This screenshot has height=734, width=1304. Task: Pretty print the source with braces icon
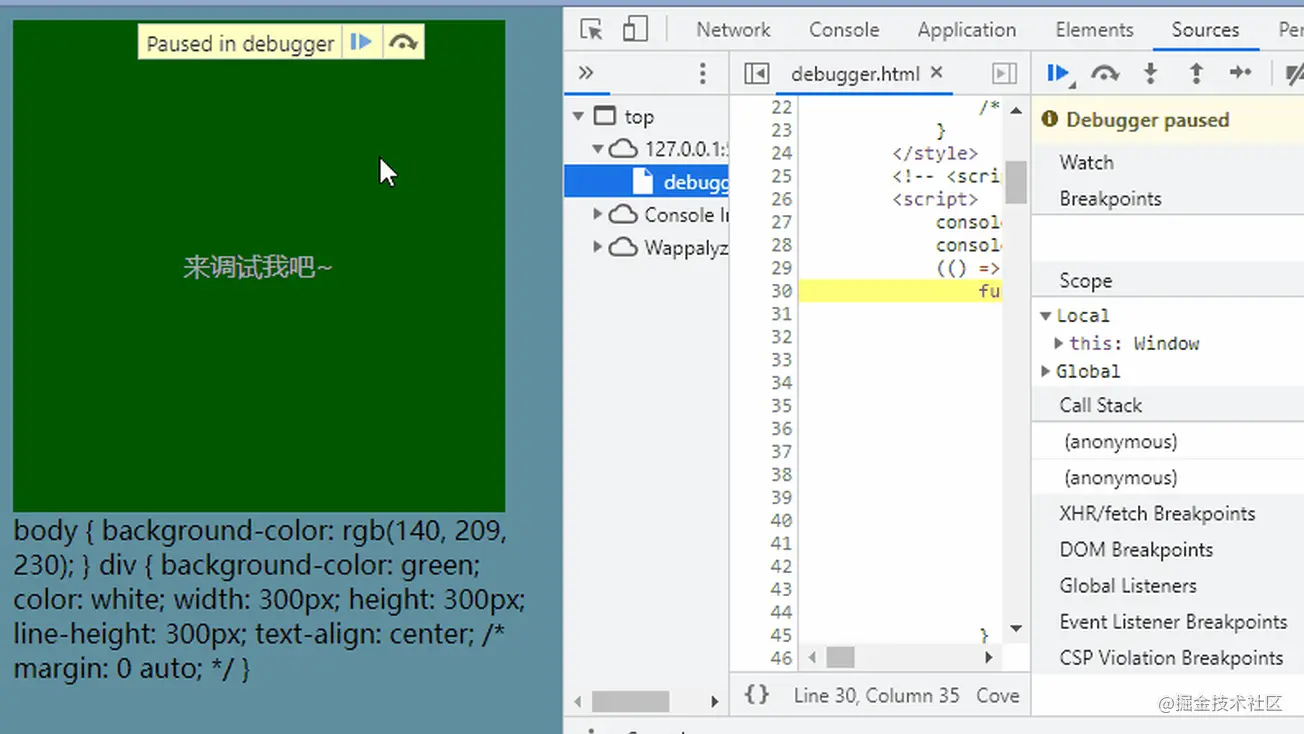pos(757,695)
